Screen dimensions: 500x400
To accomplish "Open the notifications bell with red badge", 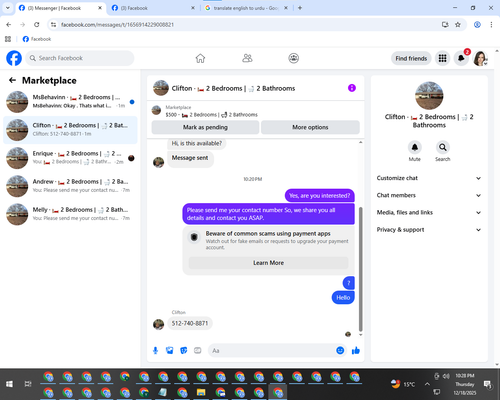I will pos(461,58).
